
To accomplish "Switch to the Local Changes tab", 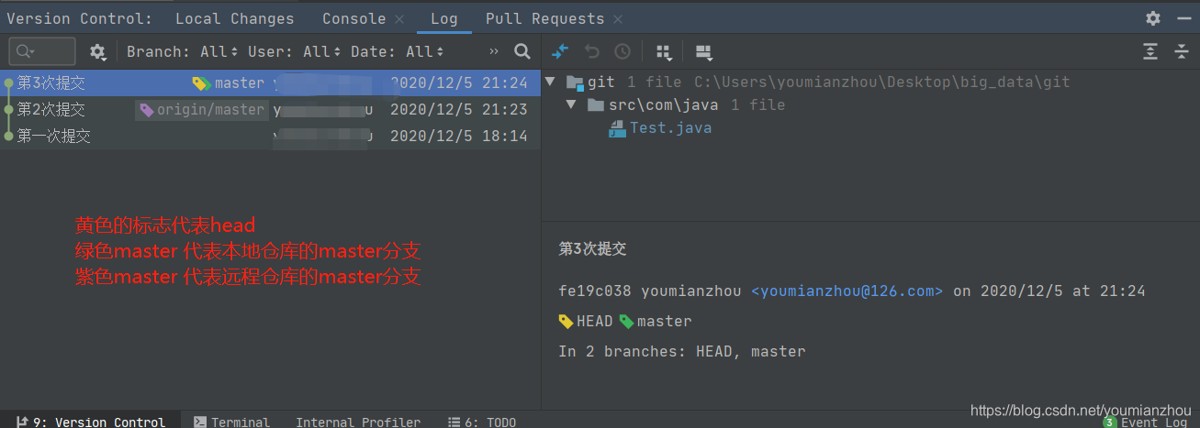I will 234,18.
